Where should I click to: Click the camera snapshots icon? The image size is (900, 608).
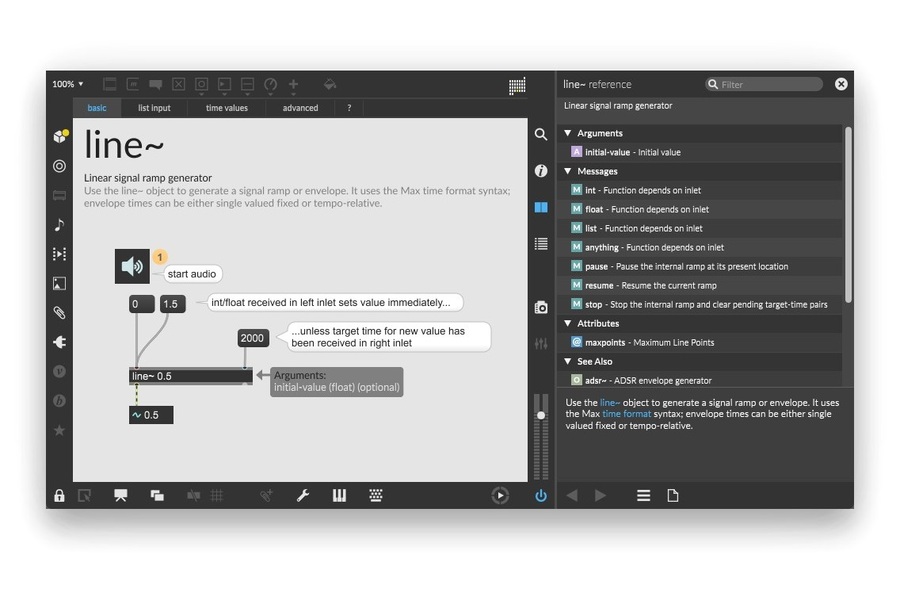pyautogui.click(x=541, y=307)
